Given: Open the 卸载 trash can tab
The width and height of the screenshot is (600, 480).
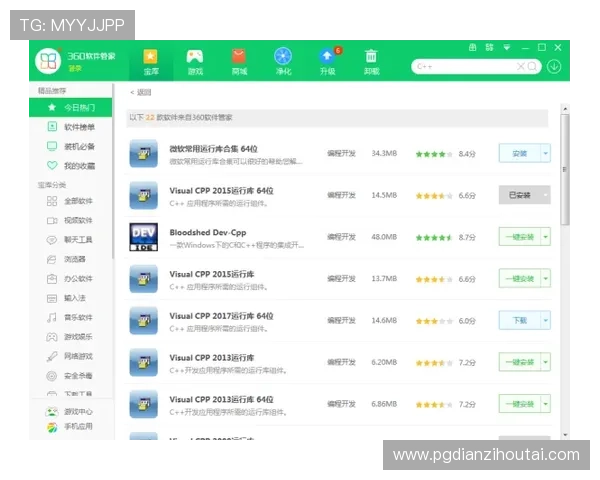Looking at the screenshot, I should (371, 61).
